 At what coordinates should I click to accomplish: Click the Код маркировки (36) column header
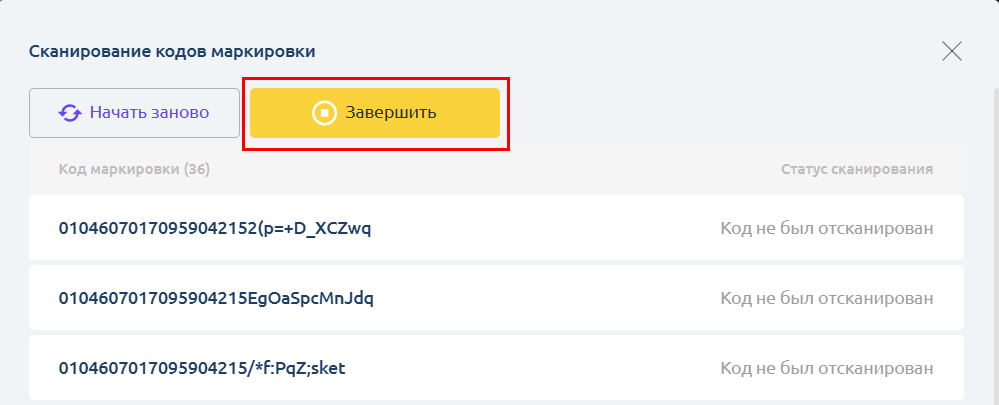[134, 169]
